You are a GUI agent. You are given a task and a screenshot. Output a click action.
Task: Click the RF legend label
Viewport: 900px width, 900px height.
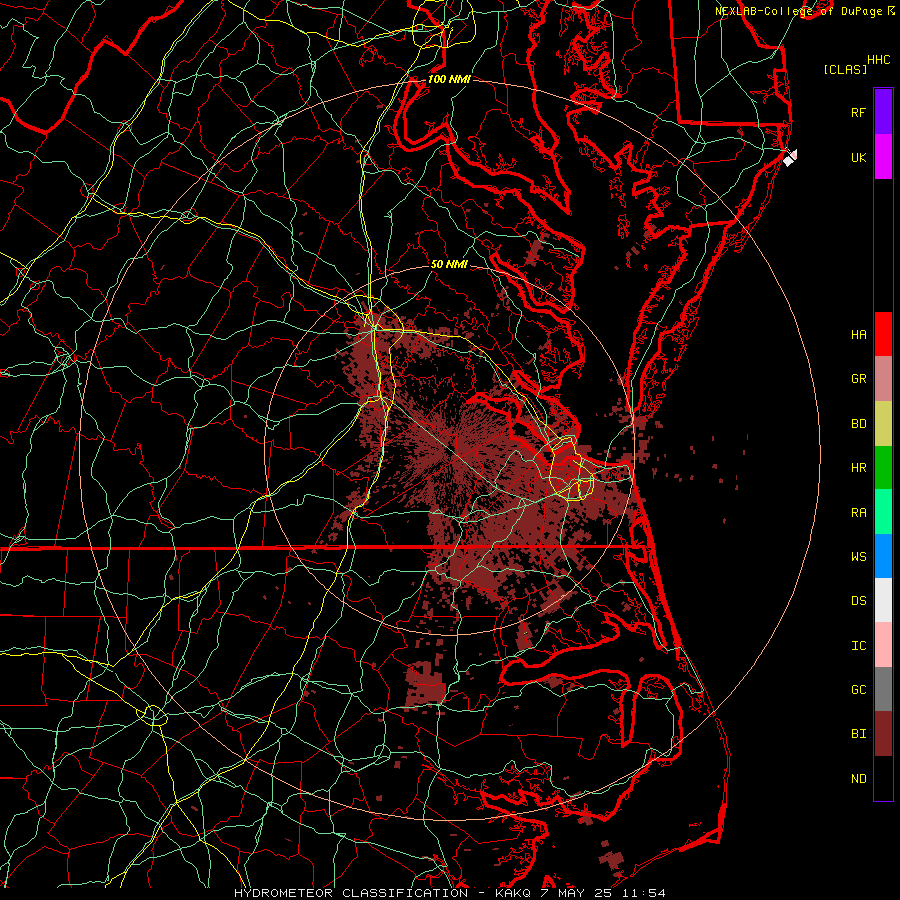point(858,112)
